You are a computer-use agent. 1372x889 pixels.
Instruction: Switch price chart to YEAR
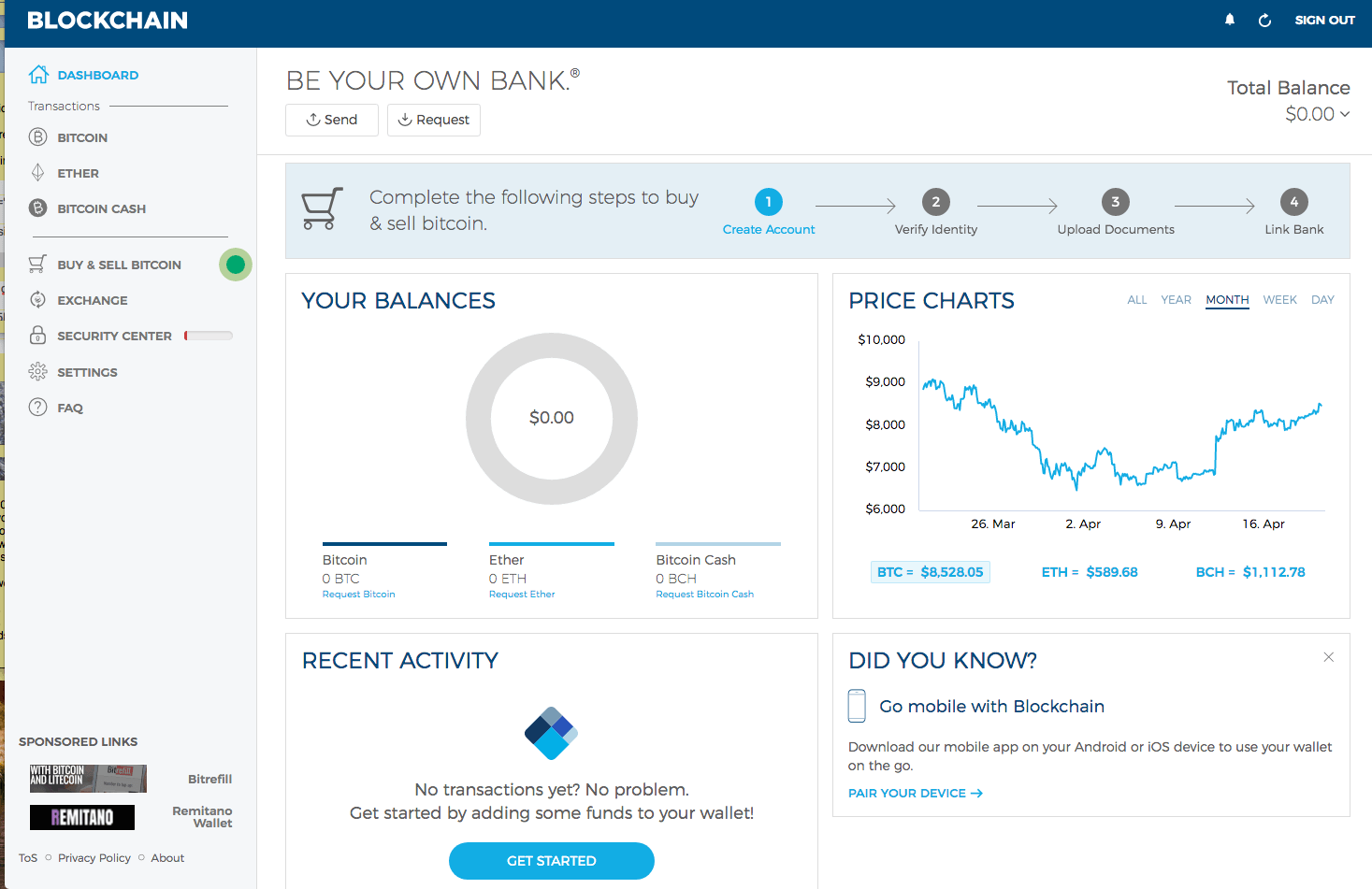[x=1176, y=300]
